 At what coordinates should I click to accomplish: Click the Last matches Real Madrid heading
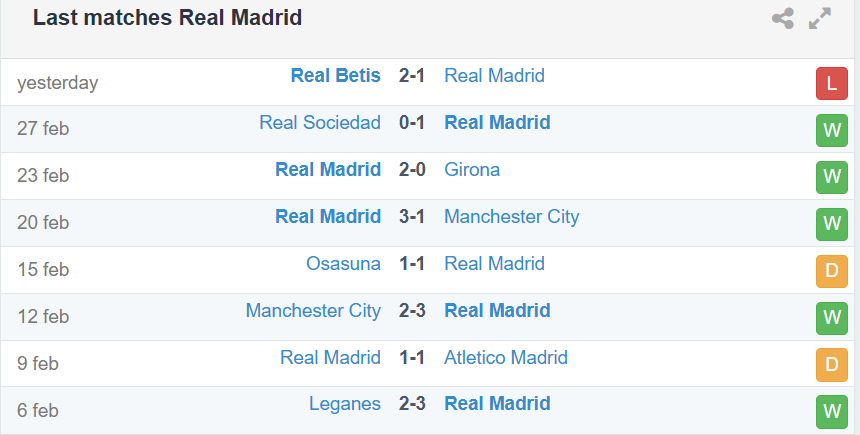[x=167, y=18]
